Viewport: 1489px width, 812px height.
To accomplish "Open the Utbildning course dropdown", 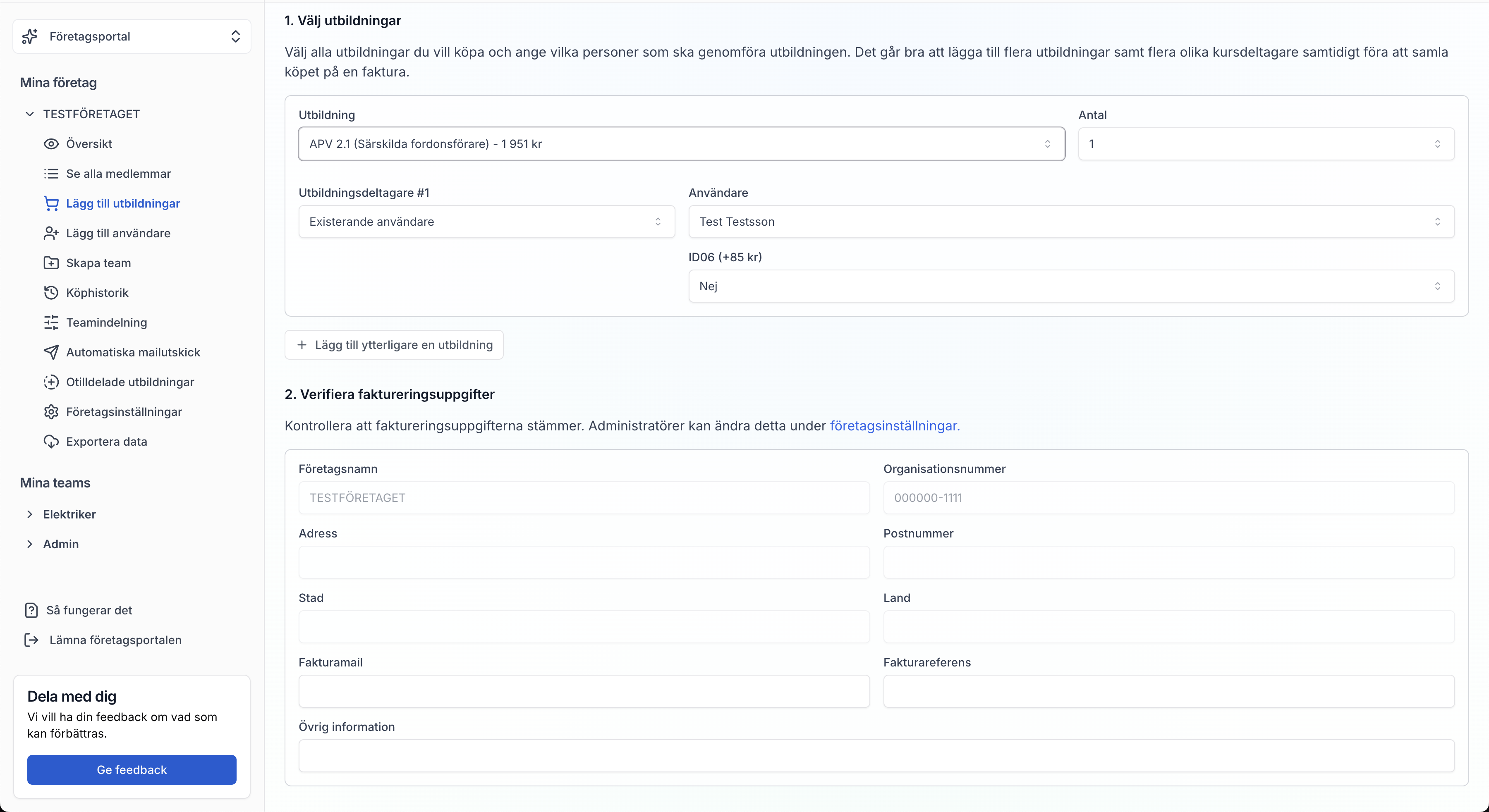I will click(681, 144).
